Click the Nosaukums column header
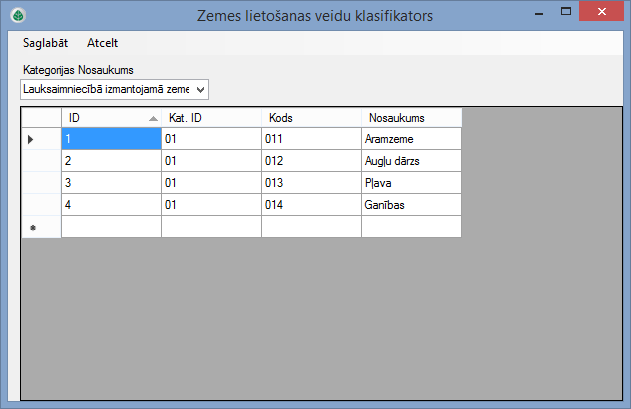The image size is (631, 409). (412, 118)
